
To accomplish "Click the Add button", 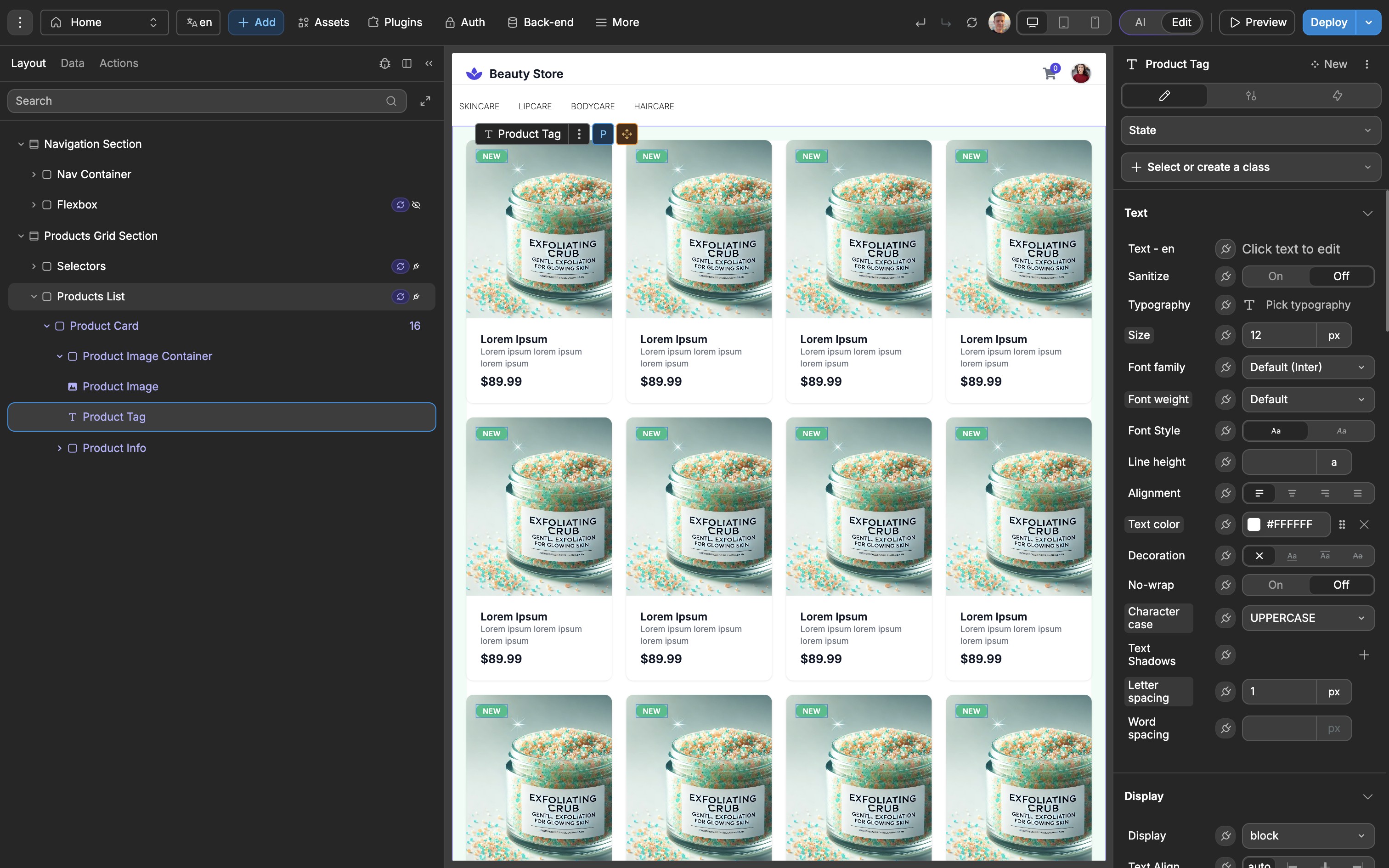I will (256, 23).
